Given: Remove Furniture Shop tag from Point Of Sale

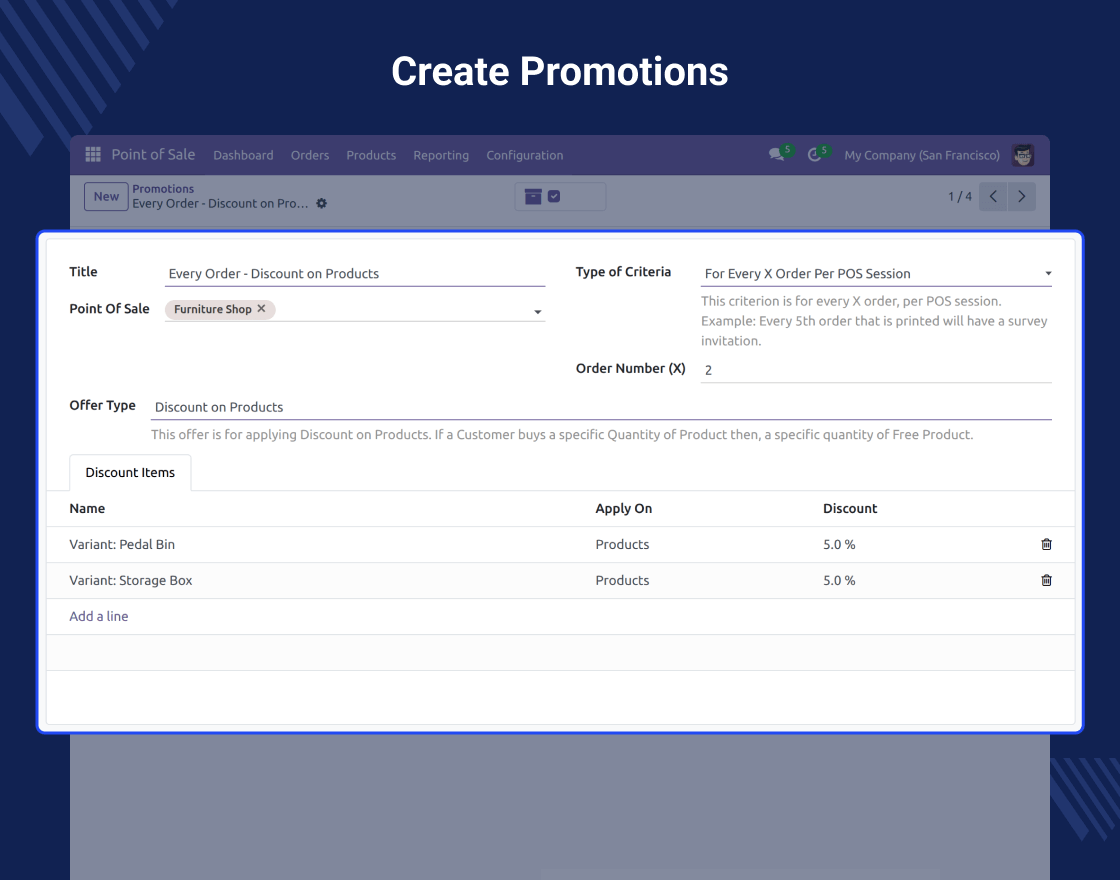Looking at the screenshot, I should [x=261, y=309].
